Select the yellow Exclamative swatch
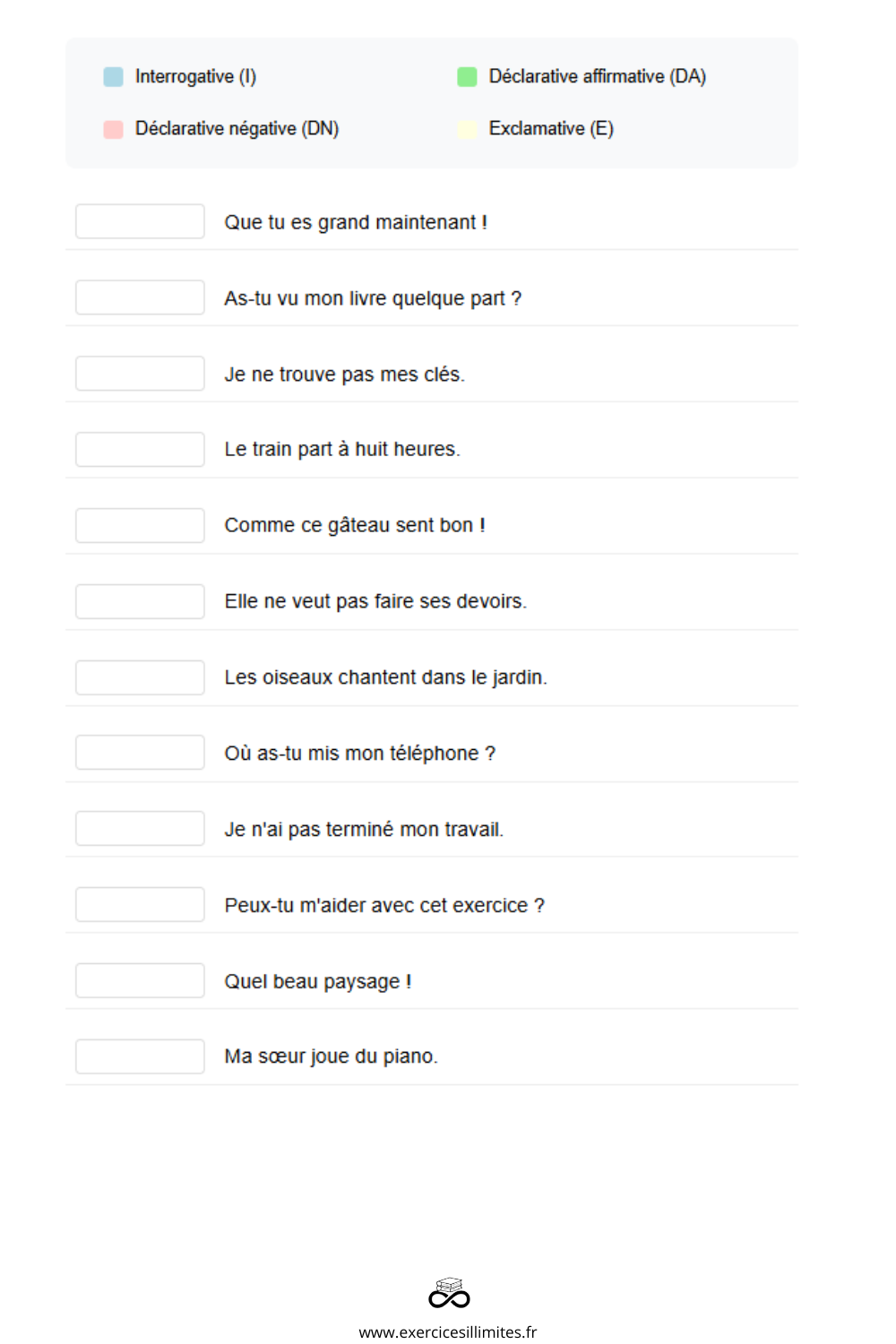Screen dimensions: 896x1344 (467, 129)
